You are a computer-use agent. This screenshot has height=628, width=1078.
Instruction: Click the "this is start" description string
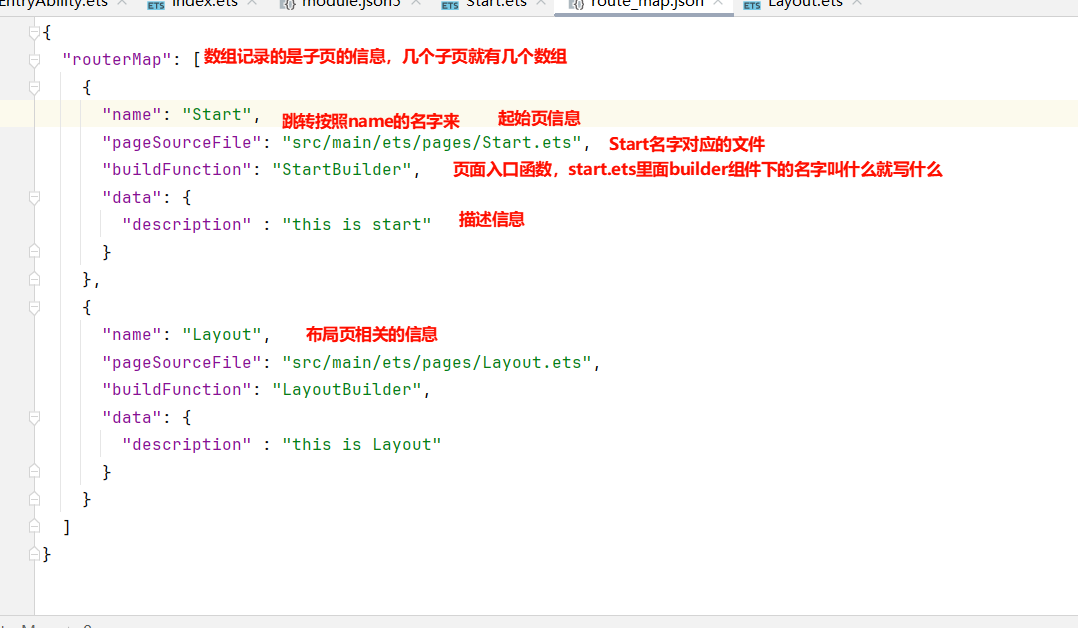coord(357,225)
